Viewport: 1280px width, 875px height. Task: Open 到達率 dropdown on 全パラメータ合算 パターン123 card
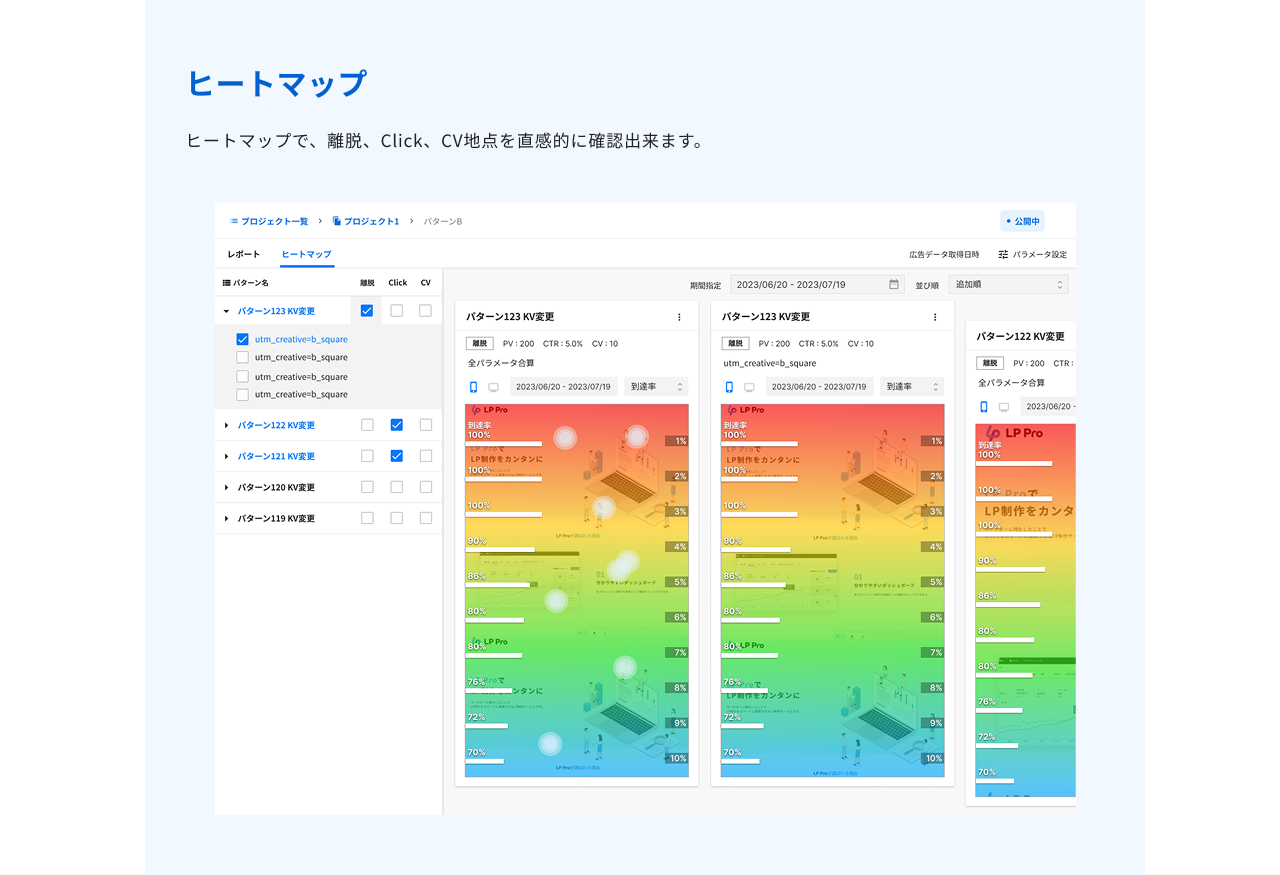tap(656, 387)
